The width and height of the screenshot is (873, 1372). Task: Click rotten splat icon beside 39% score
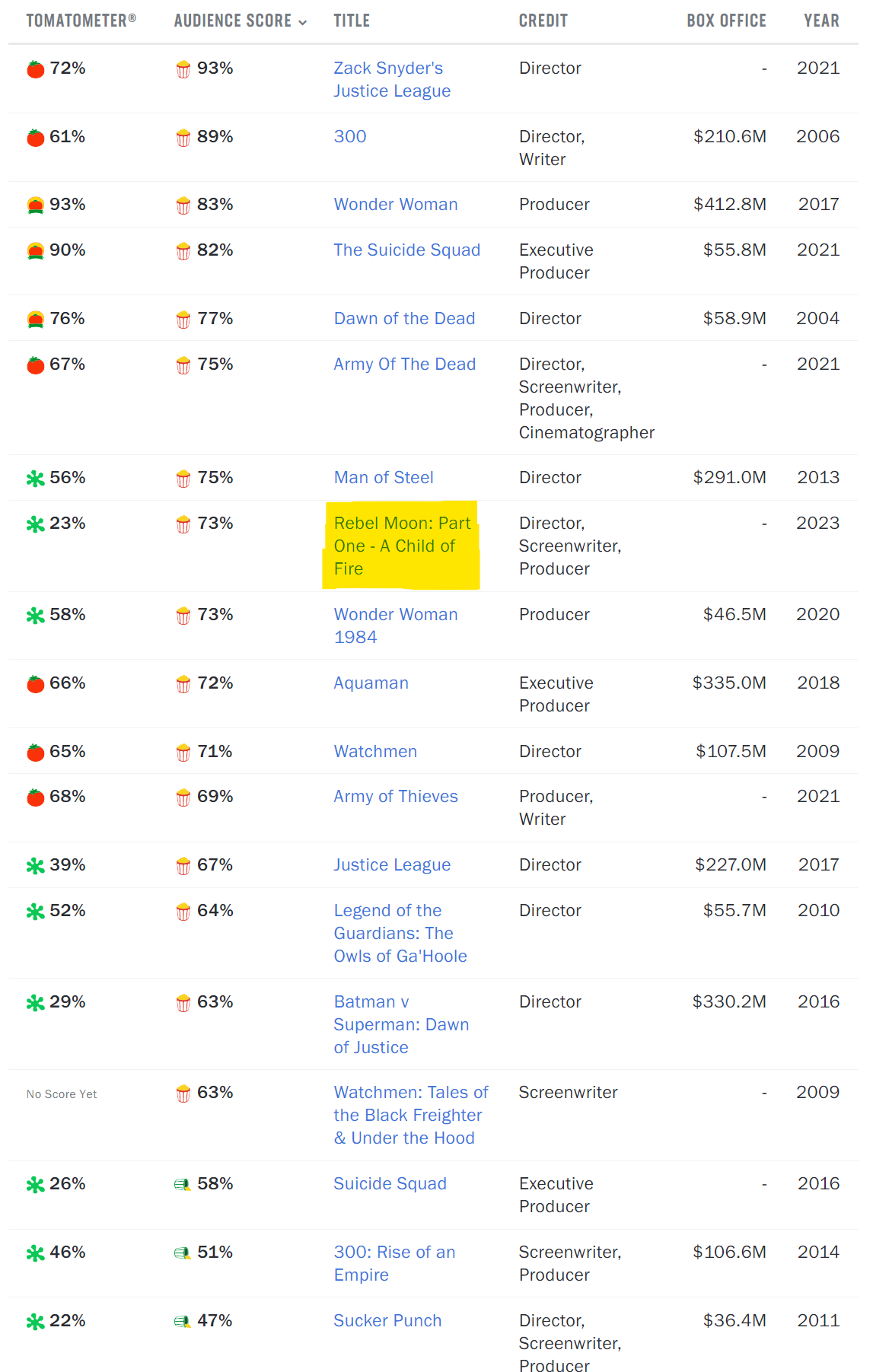tap(35, 866)
